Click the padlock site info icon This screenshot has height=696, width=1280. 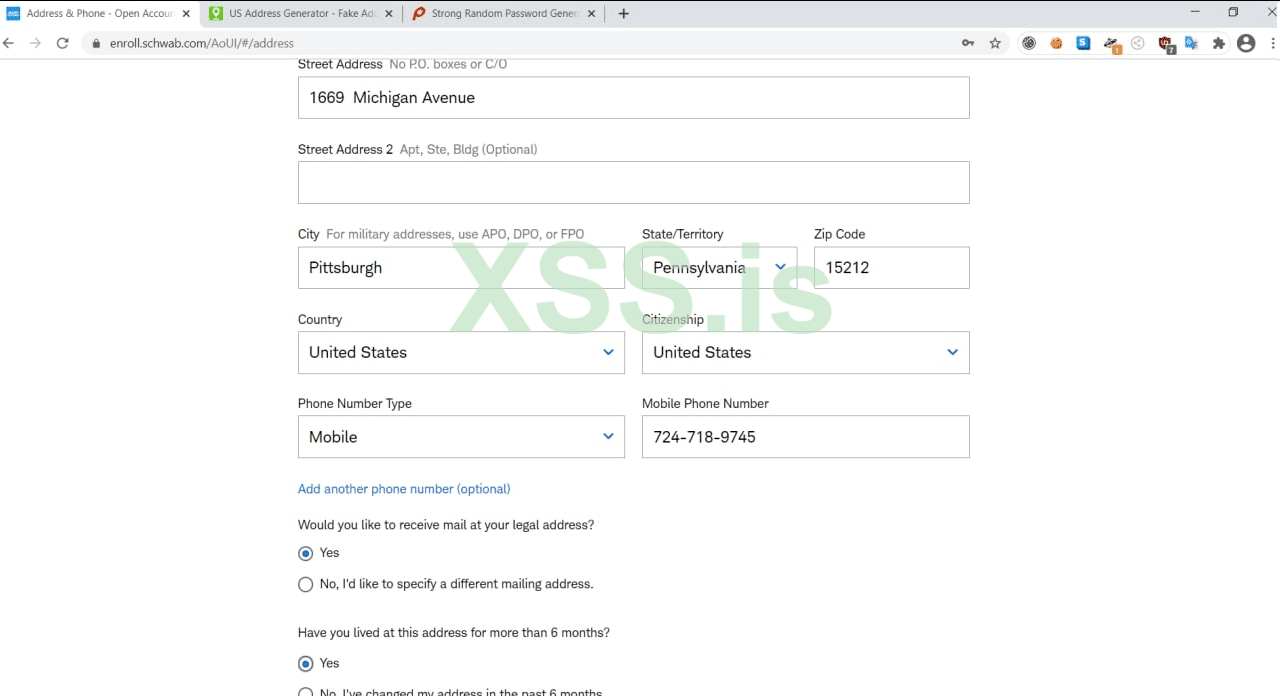point(96,43)
